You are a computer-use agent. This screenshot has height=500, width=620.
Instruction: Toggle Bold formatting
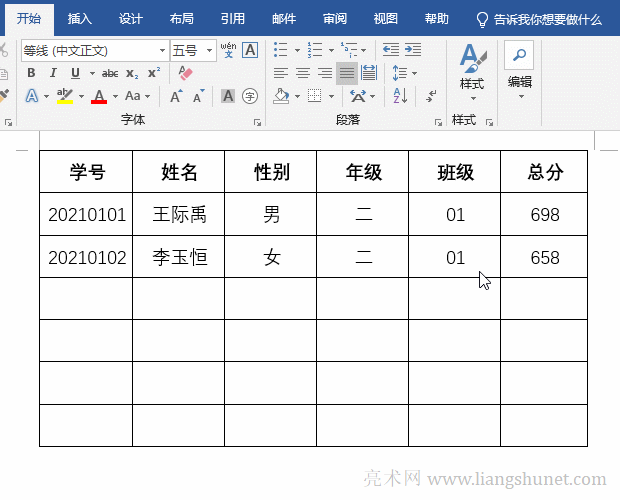(x=31, y=73)
